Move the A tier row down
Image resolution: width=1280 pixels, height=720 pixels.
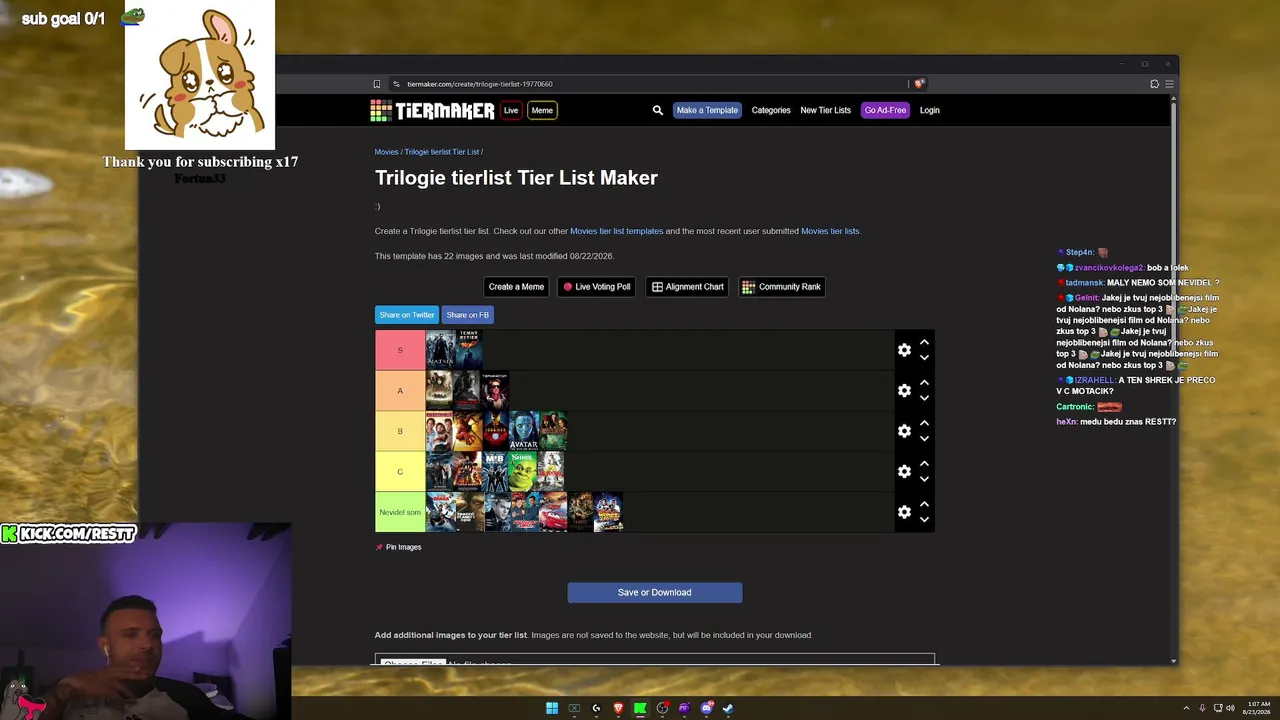924,398
